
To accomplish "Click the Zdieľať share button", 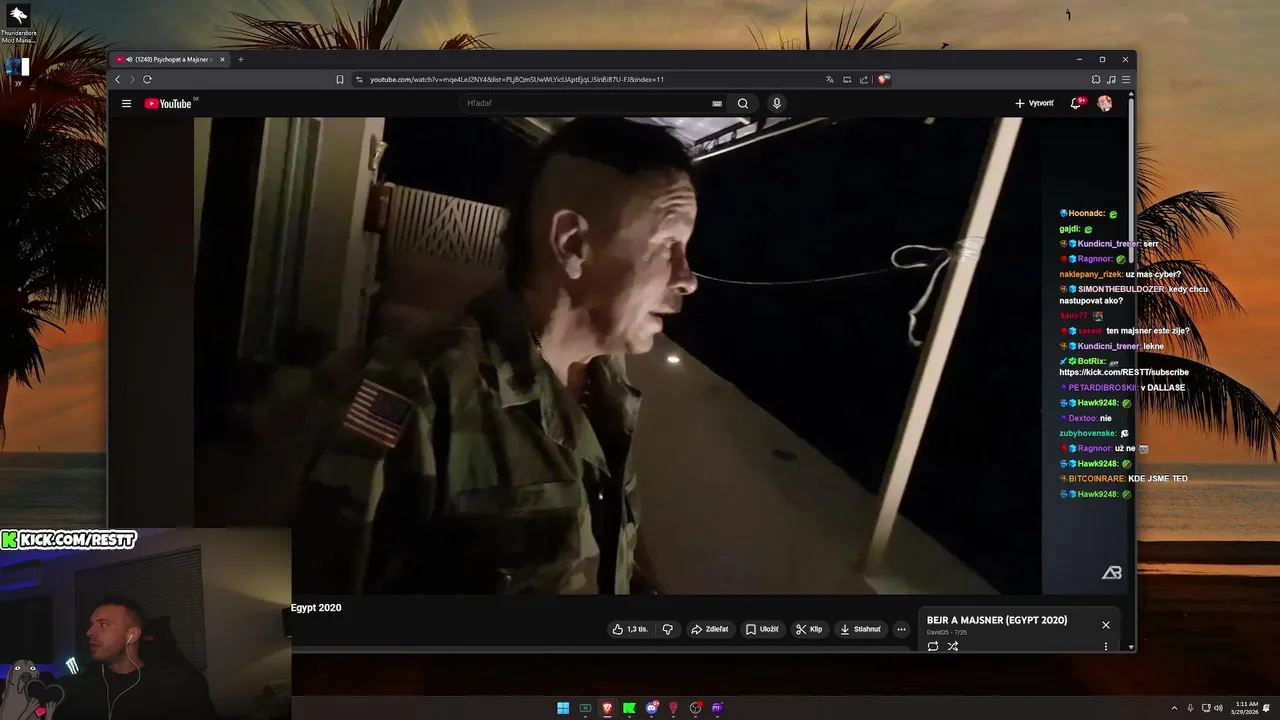I will tap(710, 629).
